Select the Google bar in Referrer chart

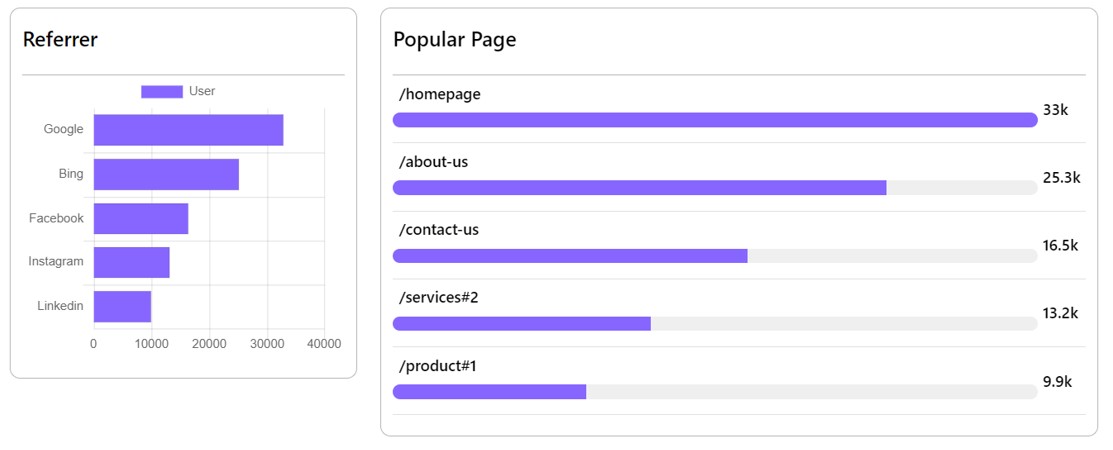point(188,130)
